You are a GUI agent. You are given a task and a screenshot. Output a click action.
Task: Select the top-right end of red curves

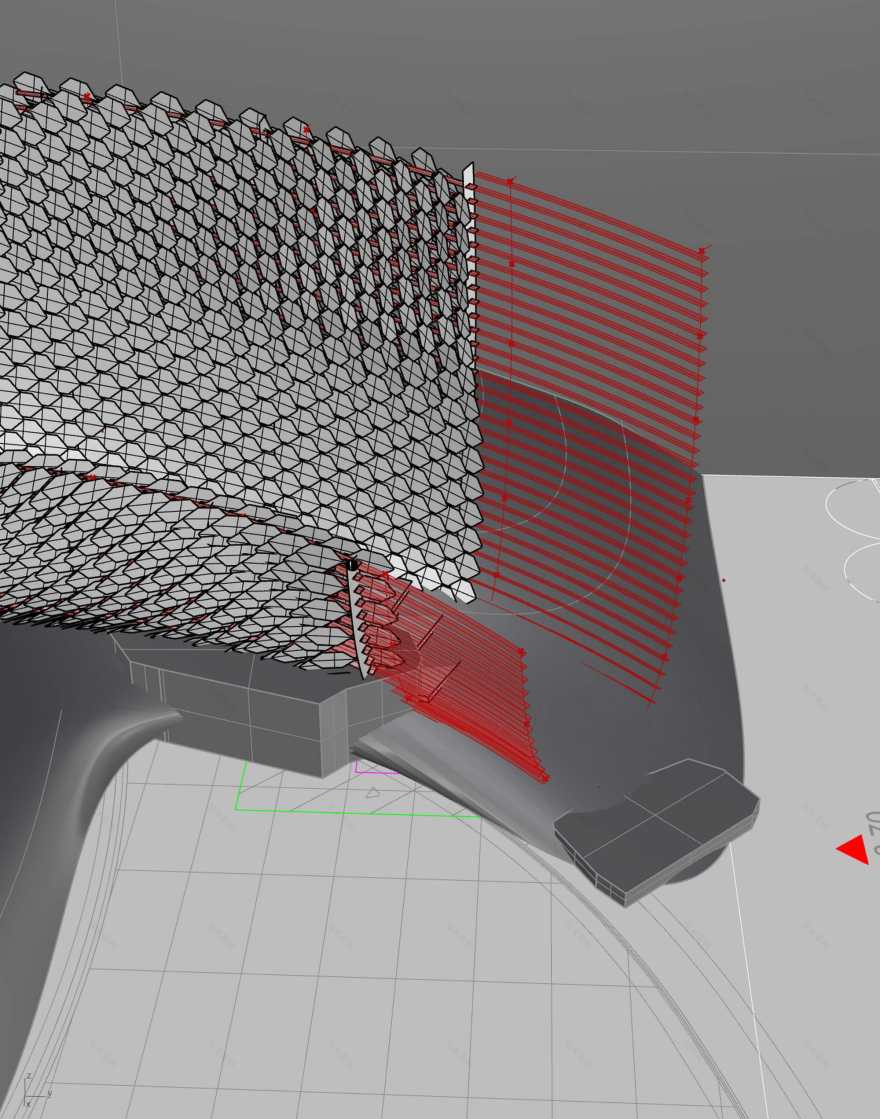(x=702, y=250)
